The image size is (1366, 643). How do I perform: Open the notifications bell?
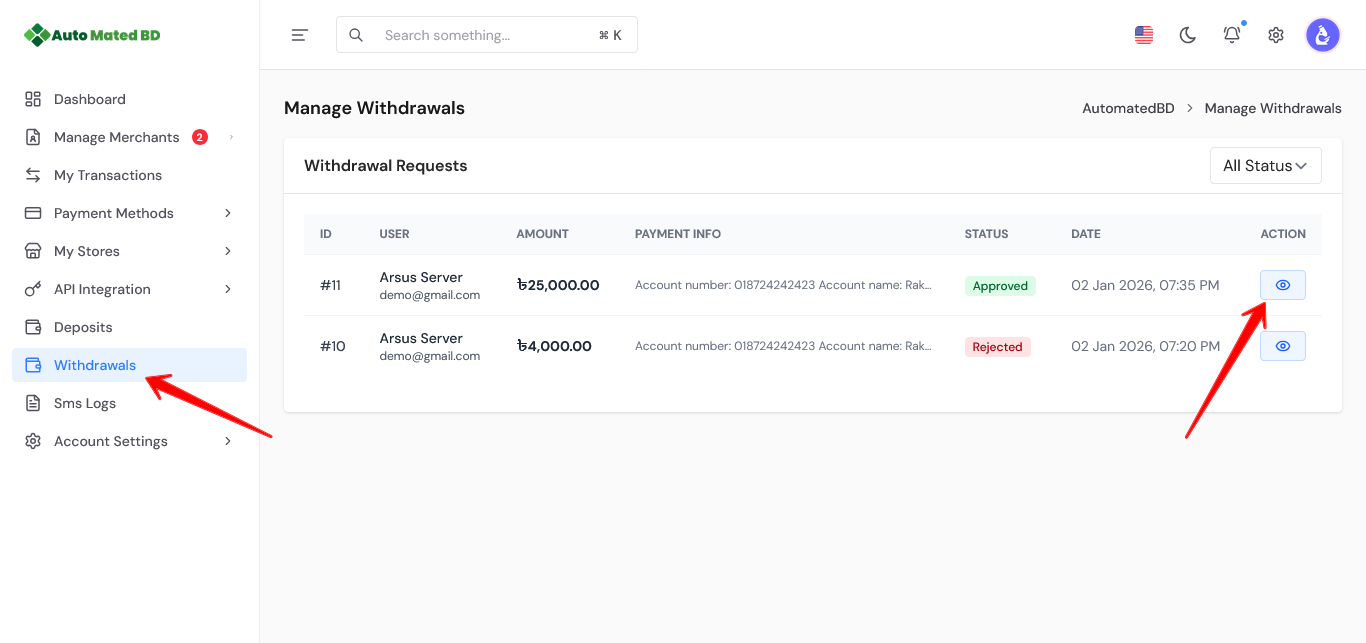pos(1232,35)
